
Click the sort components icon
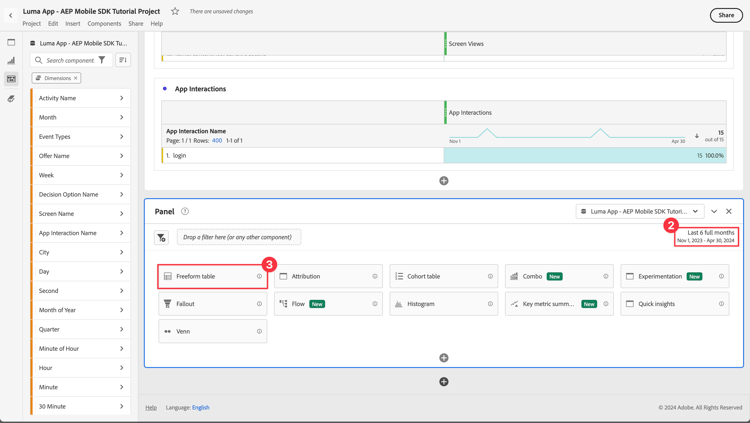pos(123,60)
